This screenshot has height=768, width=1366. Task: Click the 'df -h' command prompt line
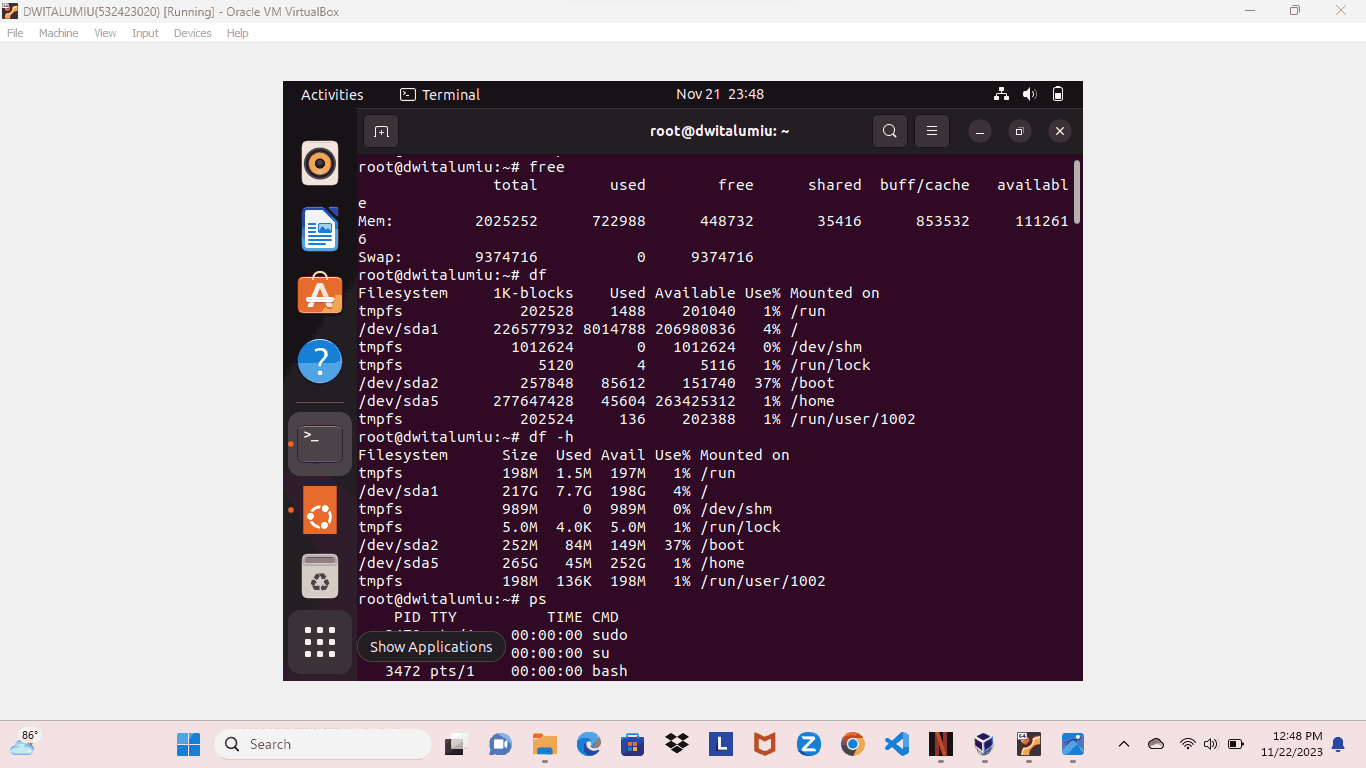[465, 437]
